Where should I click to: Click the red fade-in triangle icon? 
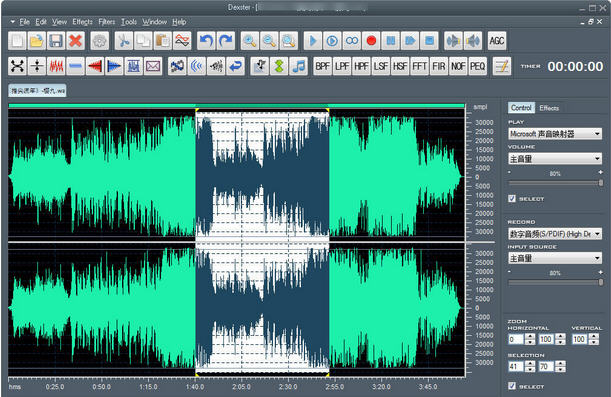(95, 66)
